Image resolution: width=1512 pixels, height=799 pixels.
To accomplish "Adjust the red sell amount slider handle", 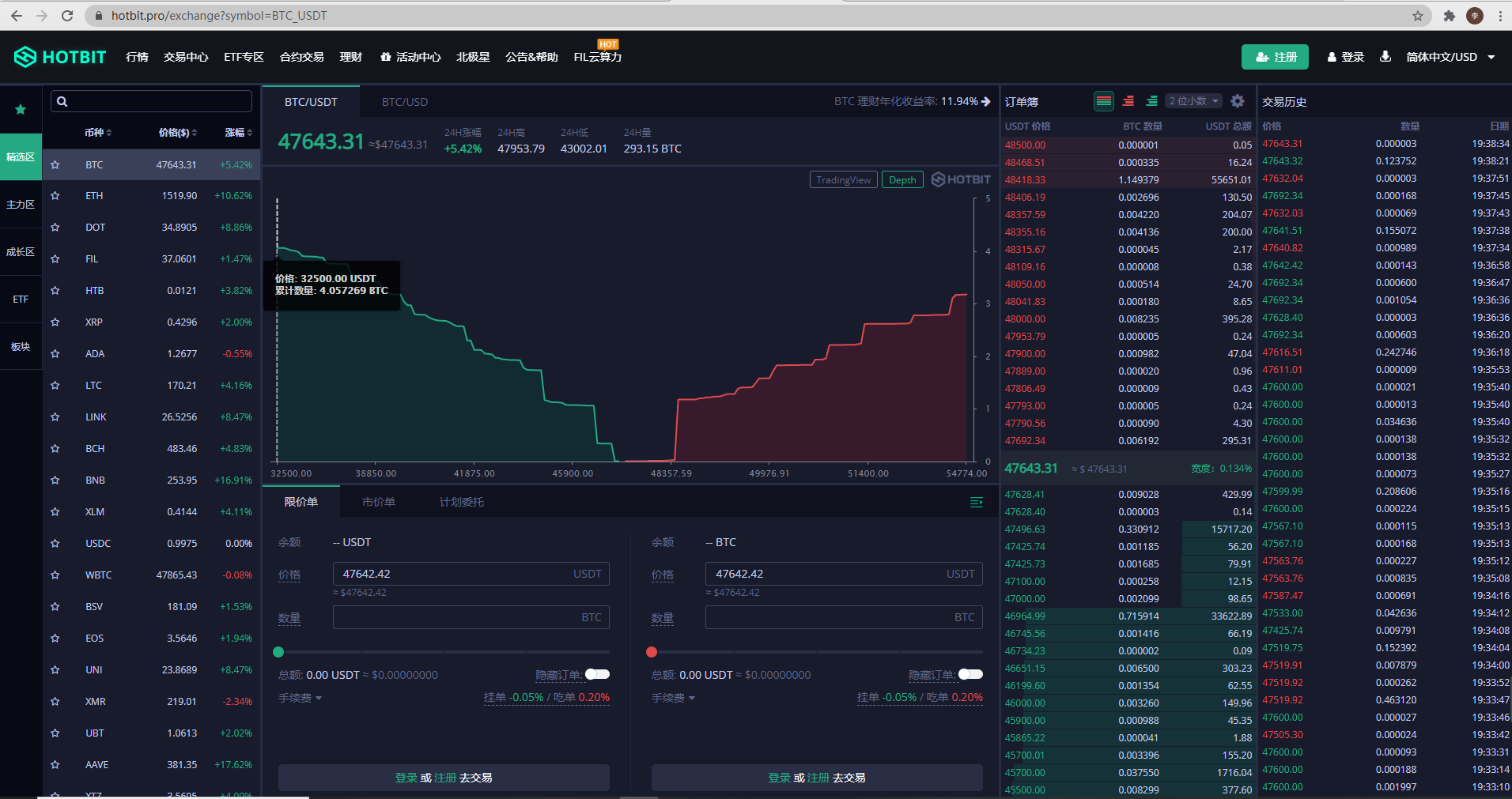I will (652, 652).
